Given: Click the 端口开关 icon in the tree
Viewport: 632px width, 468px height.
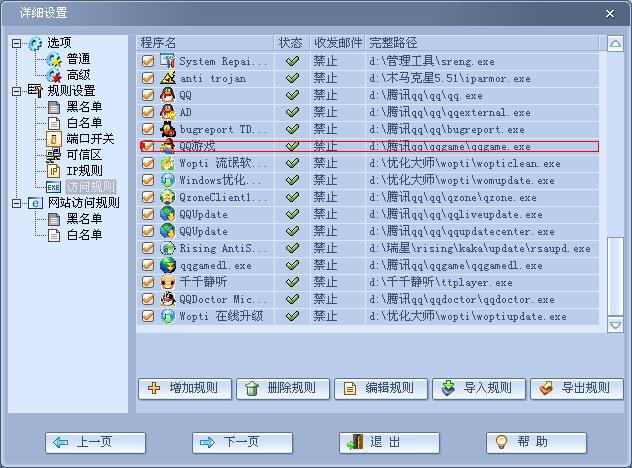Looking at the screenshot, I should (x=54, y=139).
